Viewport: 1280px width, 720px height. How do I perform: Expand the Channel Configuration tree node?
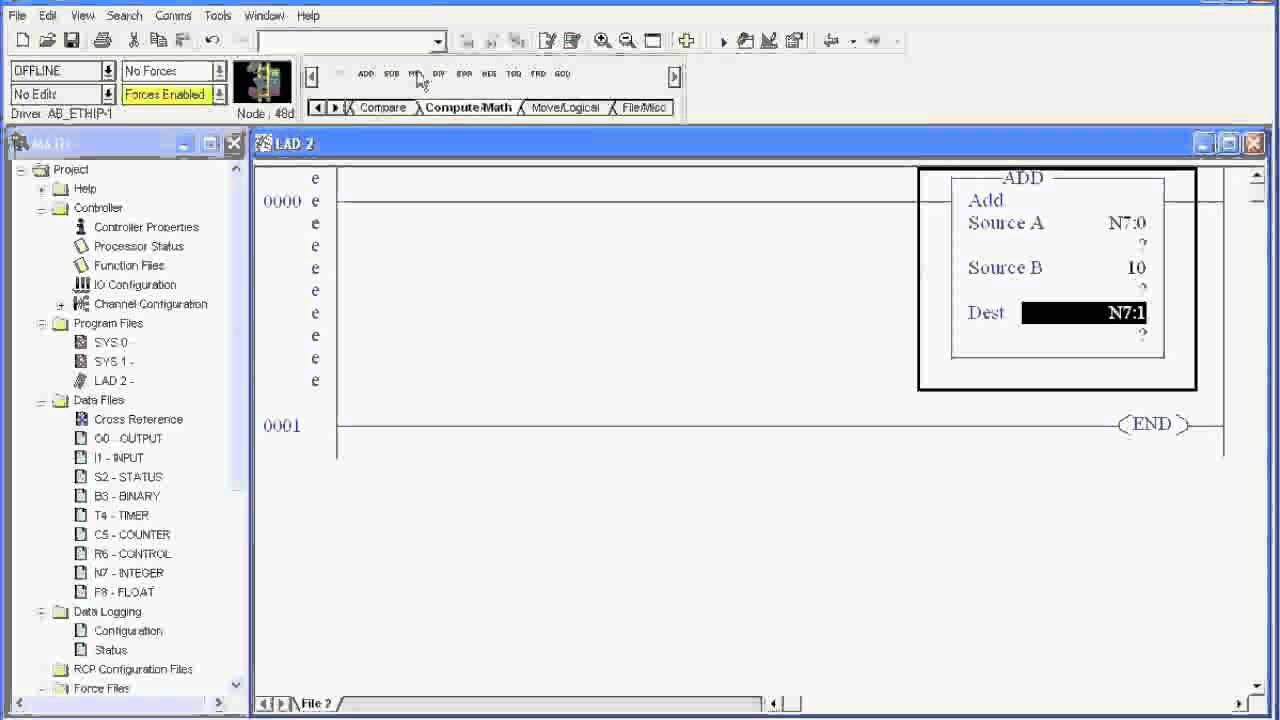[x=61, y=305]
